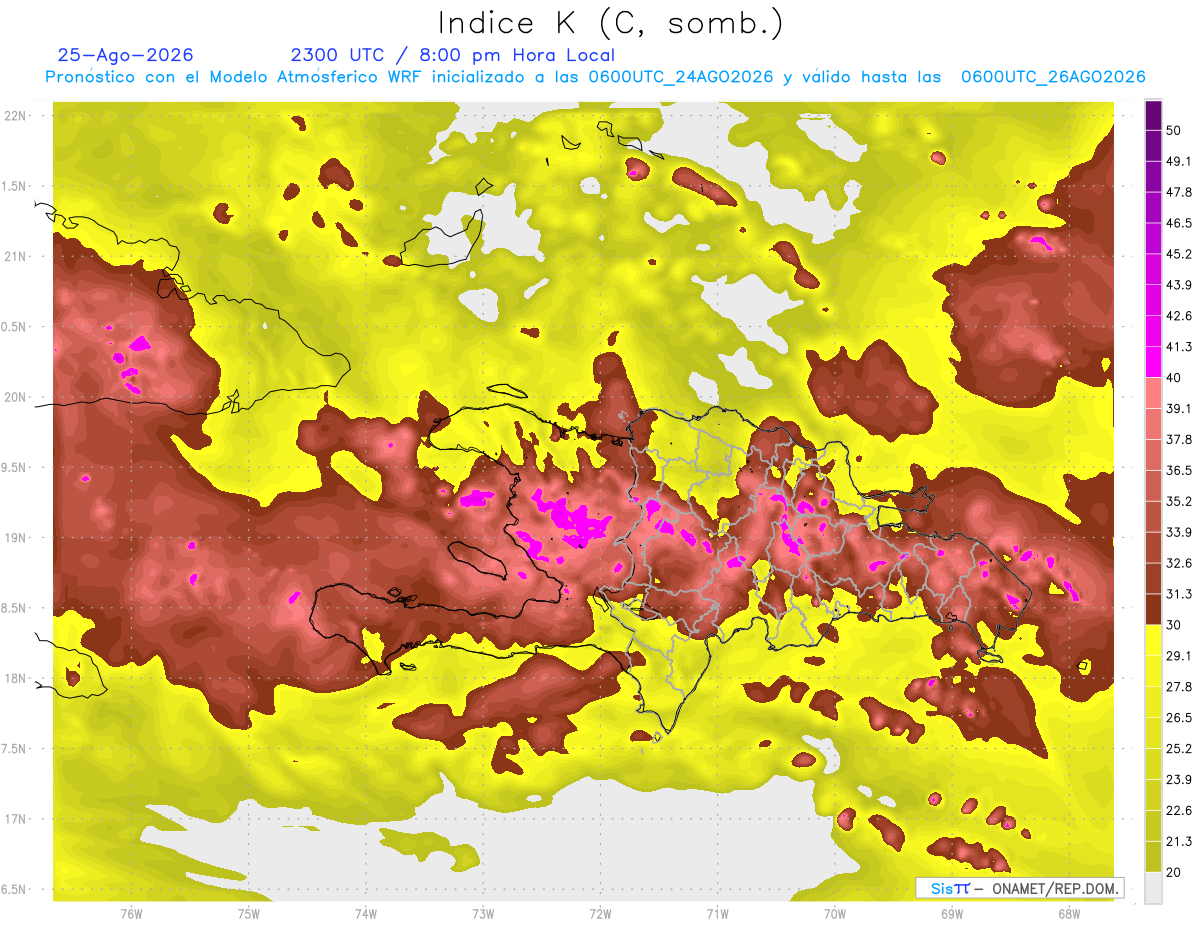Screen dimensions: 1200x927
Task: Click the colorbar value "33.9"
Action: 1179,533
